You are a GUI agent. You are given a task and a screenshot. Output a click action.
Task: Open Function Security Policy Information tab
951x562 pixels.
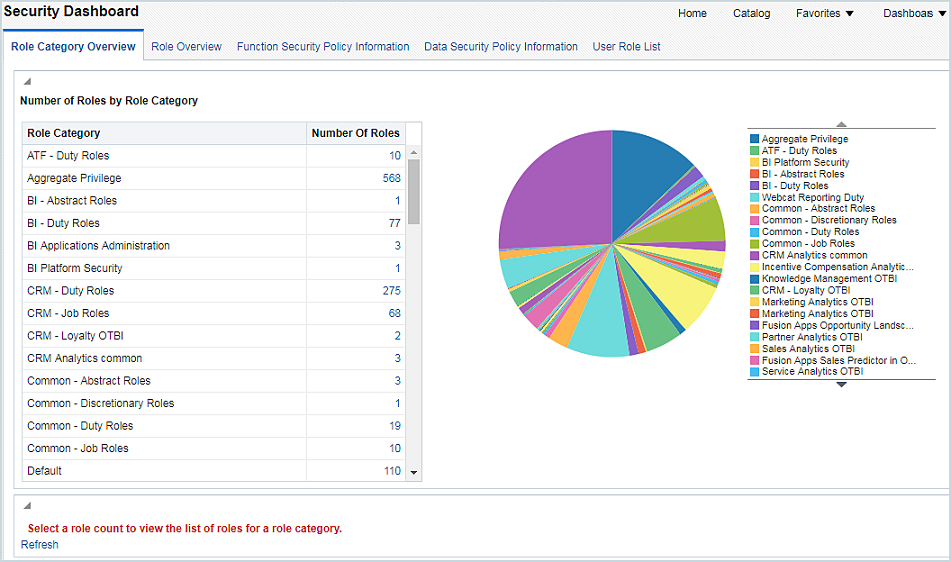pos(323,46)
